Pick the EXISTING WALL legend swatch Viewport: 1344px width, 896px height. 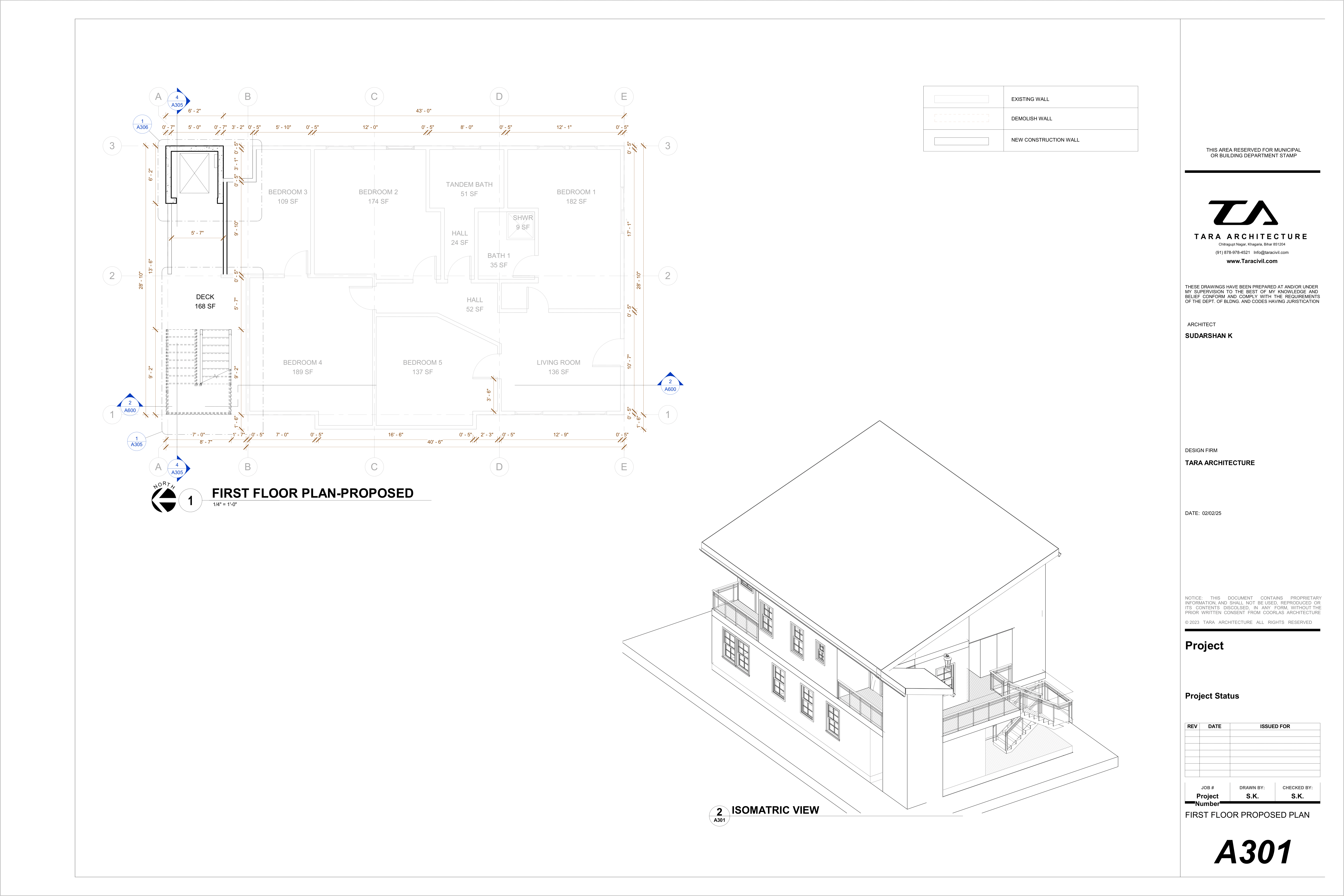tap(961, 99)
